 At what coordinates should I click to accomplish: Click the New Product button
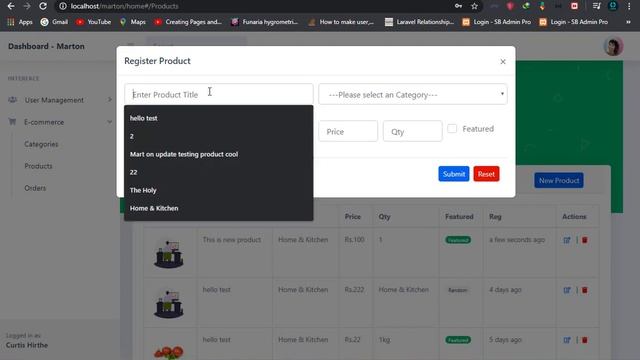[x=559, y=180]
